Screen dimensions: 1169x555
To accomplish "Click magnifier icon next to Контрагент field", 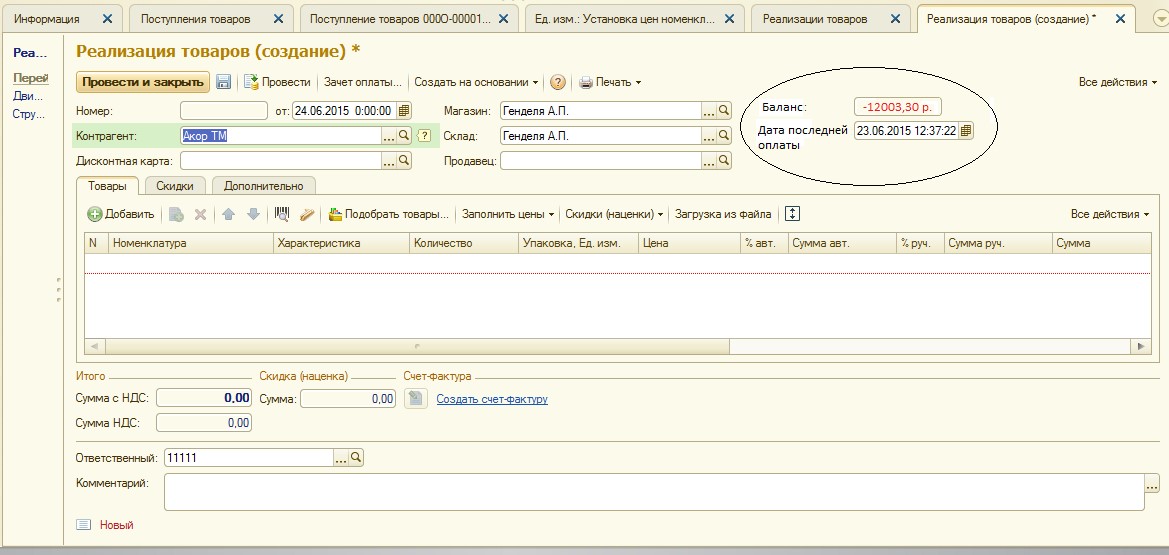I will (405, 136).
